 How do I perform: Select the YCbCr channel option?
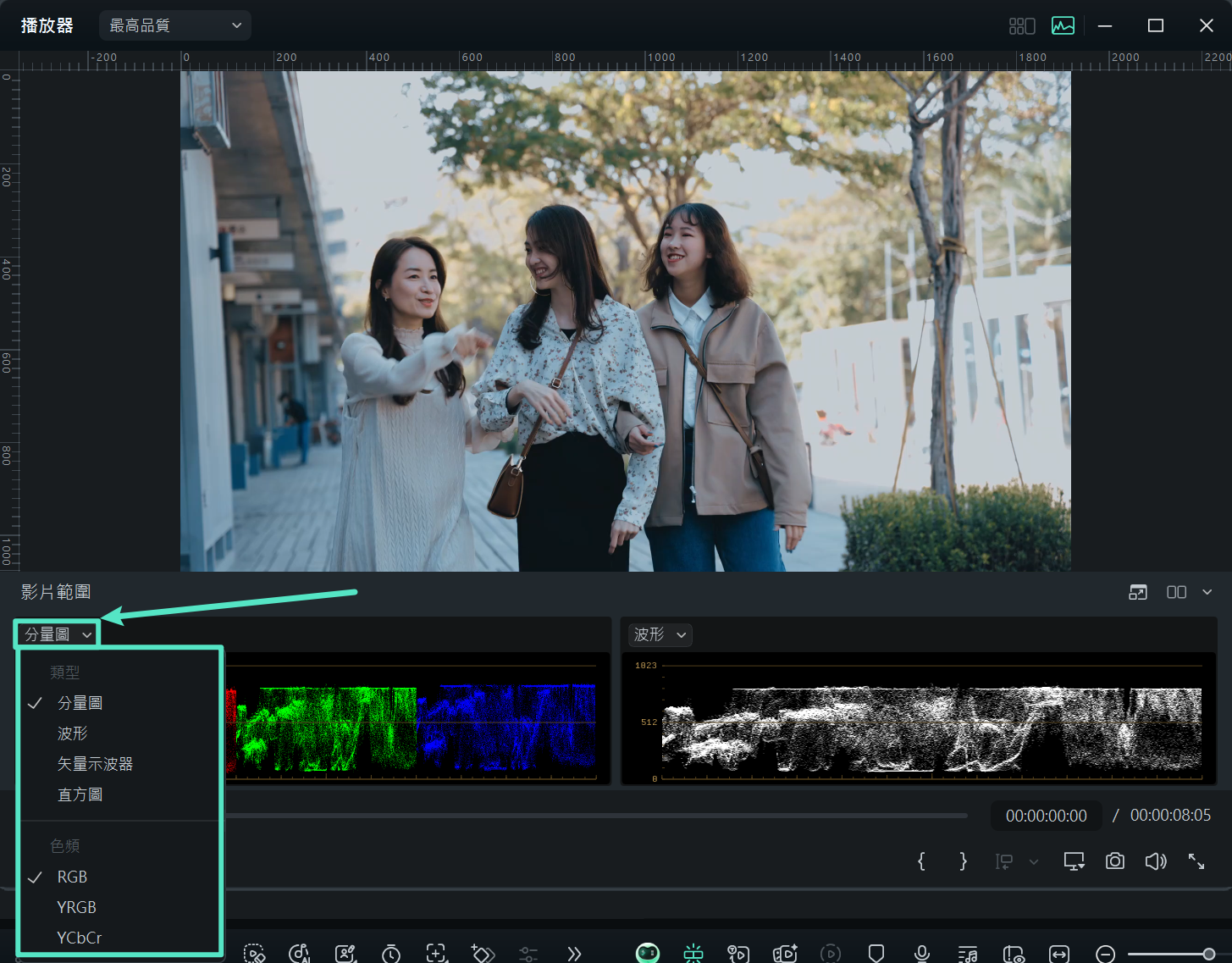point(79,938)
